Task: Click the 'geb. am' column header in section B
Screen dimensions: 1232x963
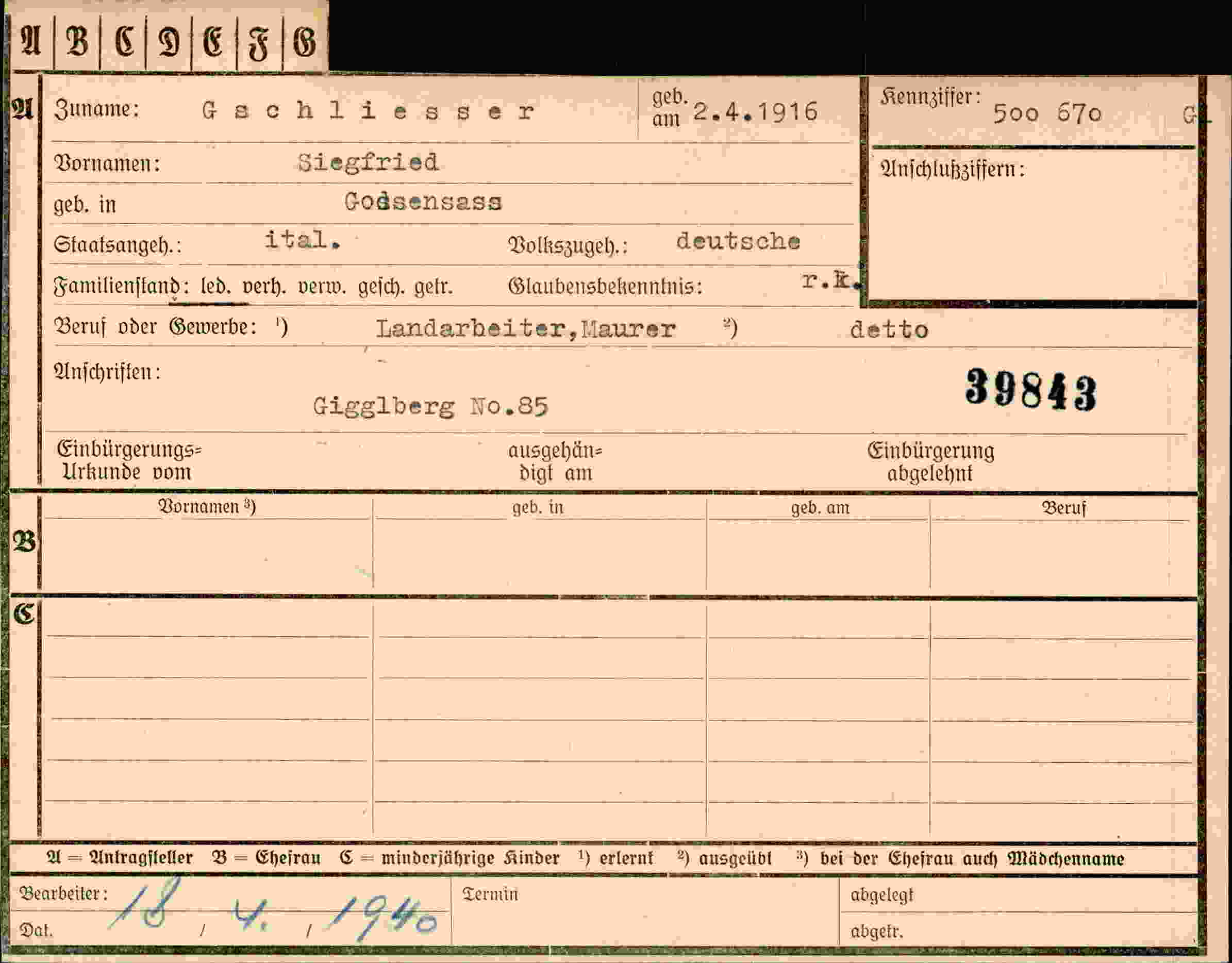Action: pyautogui.click(x=820, y=508)
